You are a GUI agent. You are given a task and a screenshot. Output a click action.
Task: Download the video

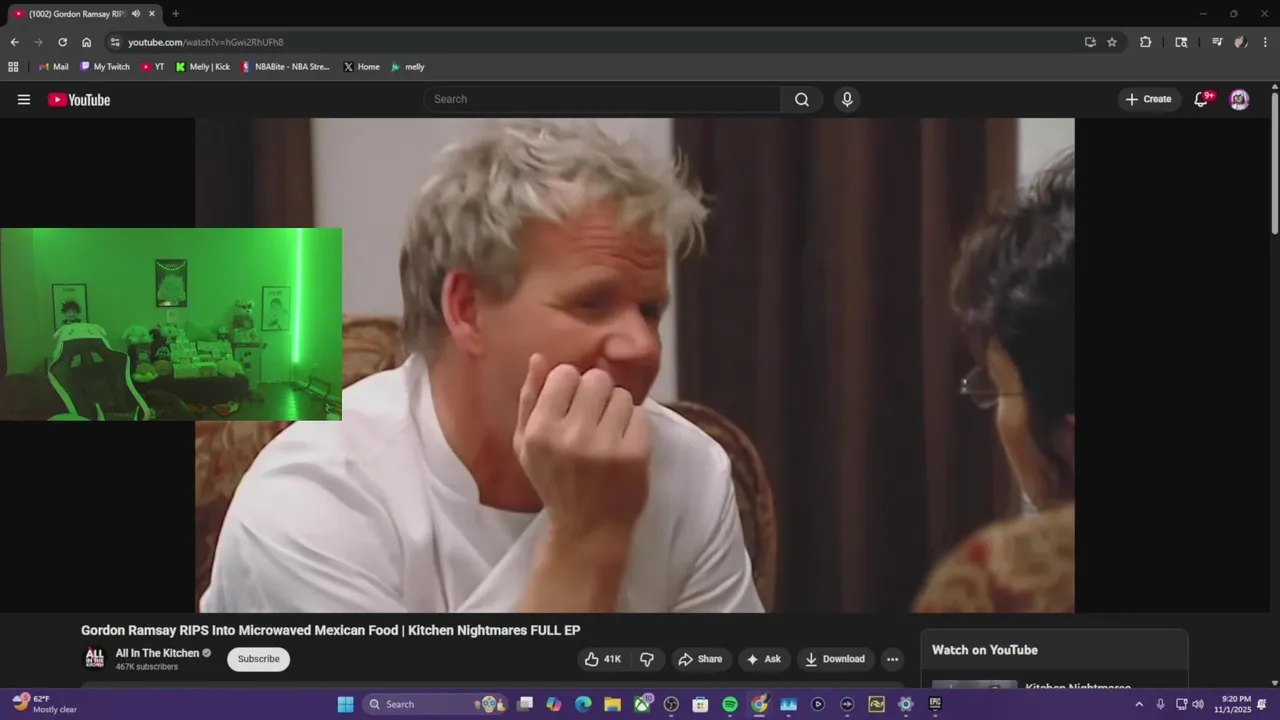coord(835,659)
